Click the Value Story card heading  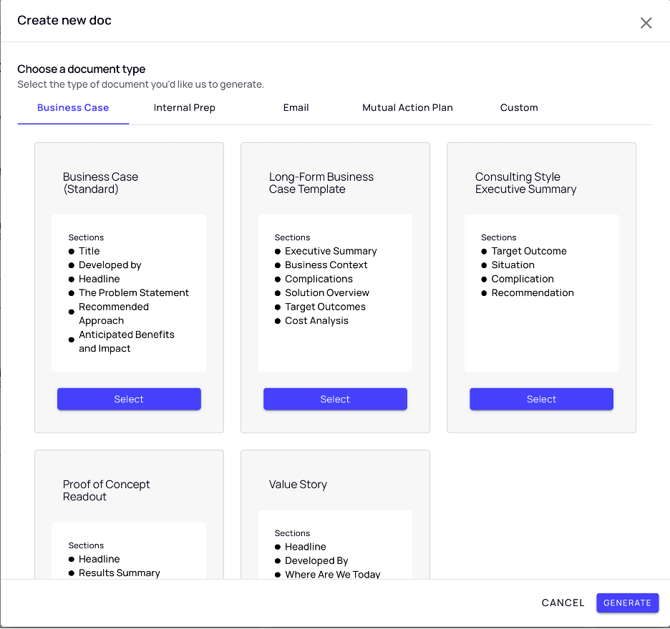coord(298,484)
